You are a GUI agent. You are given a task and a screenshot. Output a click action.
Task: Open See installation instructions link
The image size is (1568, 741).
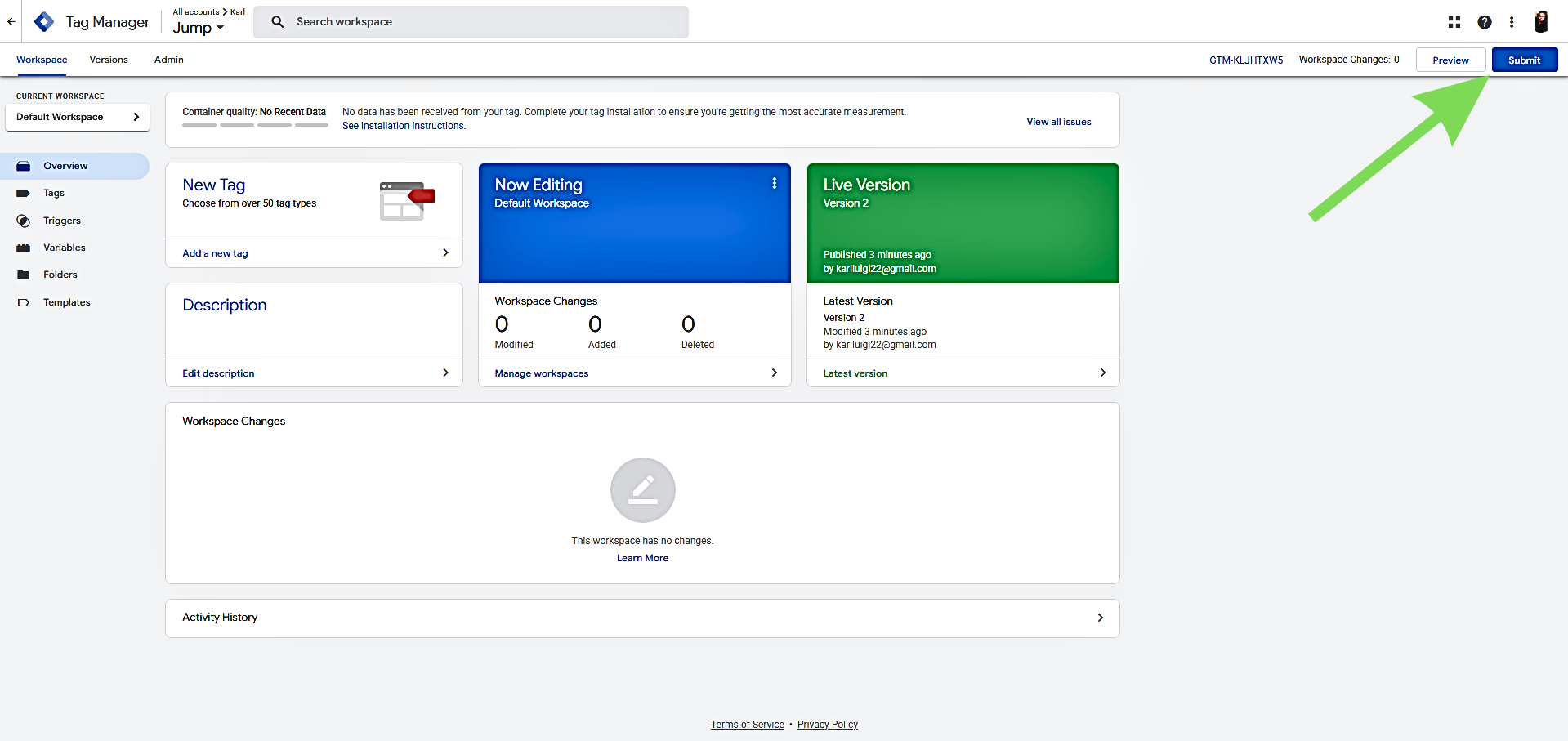coord(404,126)
